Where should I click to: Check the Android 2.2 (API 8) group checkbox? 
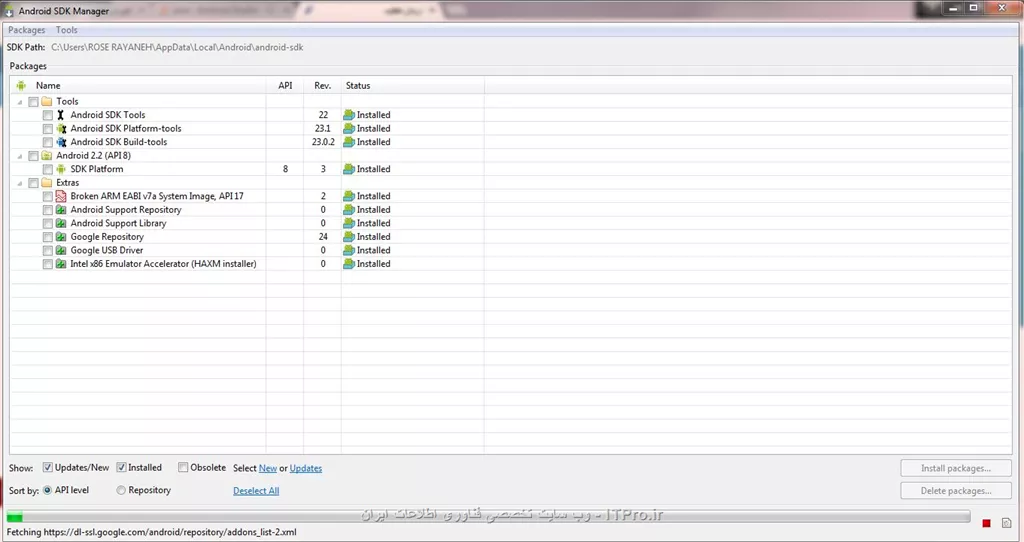33,156
